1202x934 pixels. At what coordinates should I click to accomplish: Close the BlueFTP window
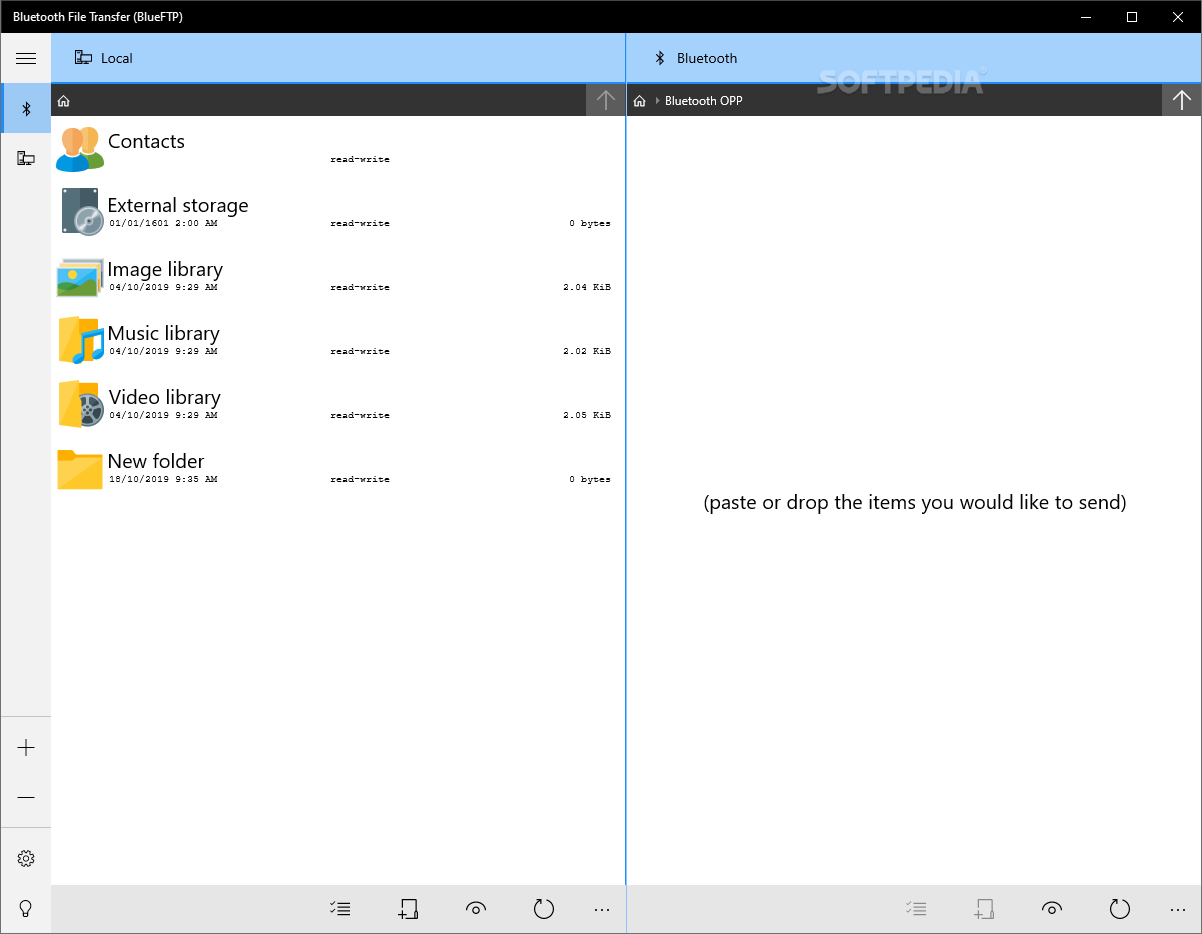pos(1178,17)
